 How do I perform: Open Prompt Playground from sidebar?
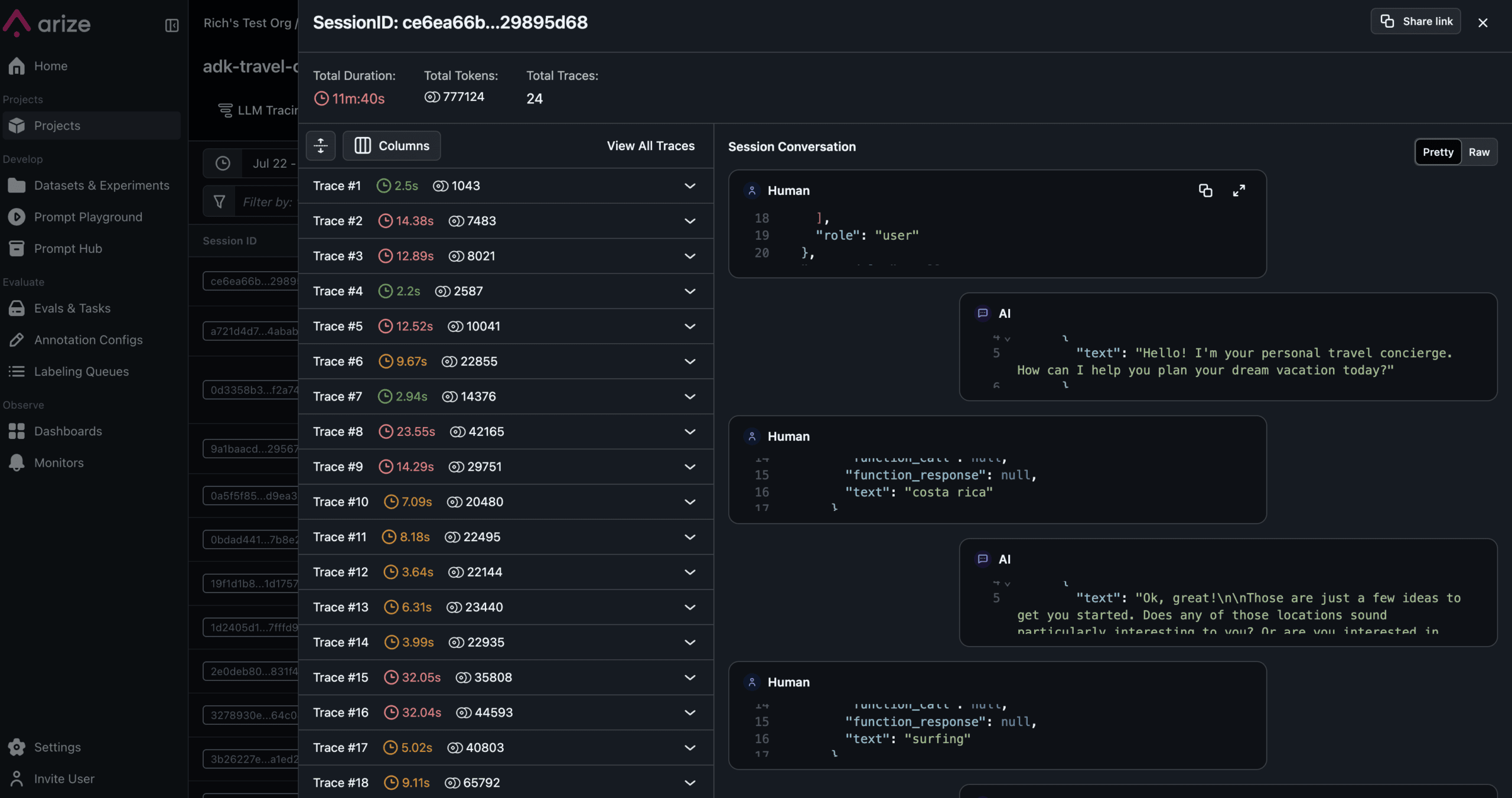click(x=87, y=217)
